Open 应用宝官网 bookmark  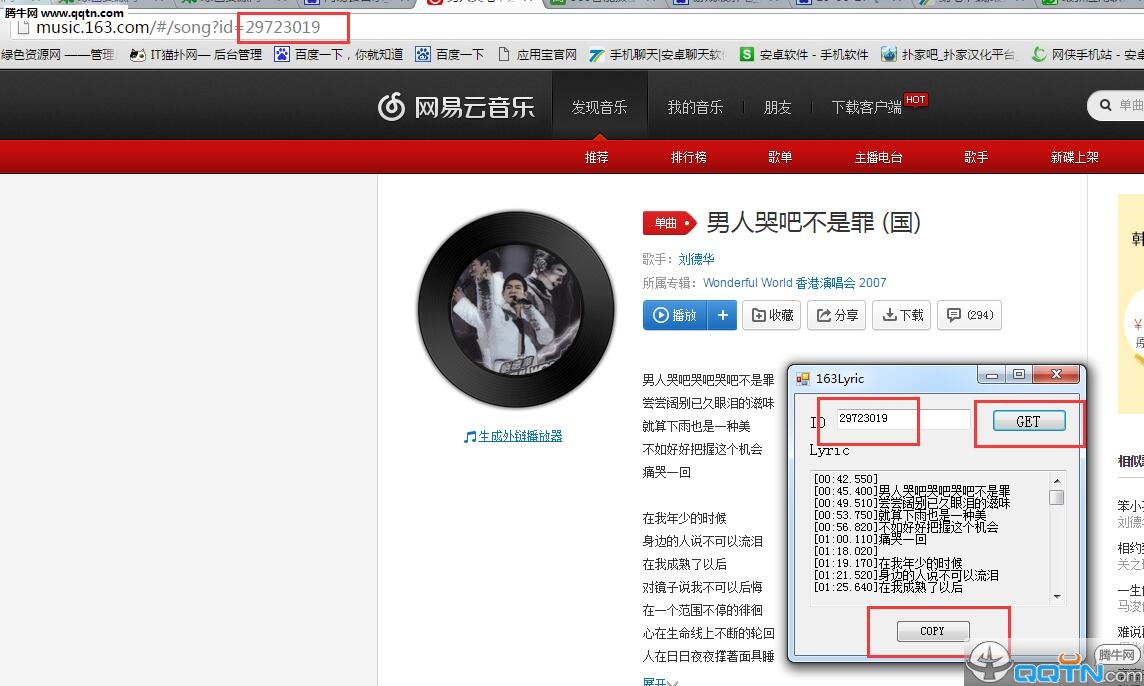pos(538,55)
